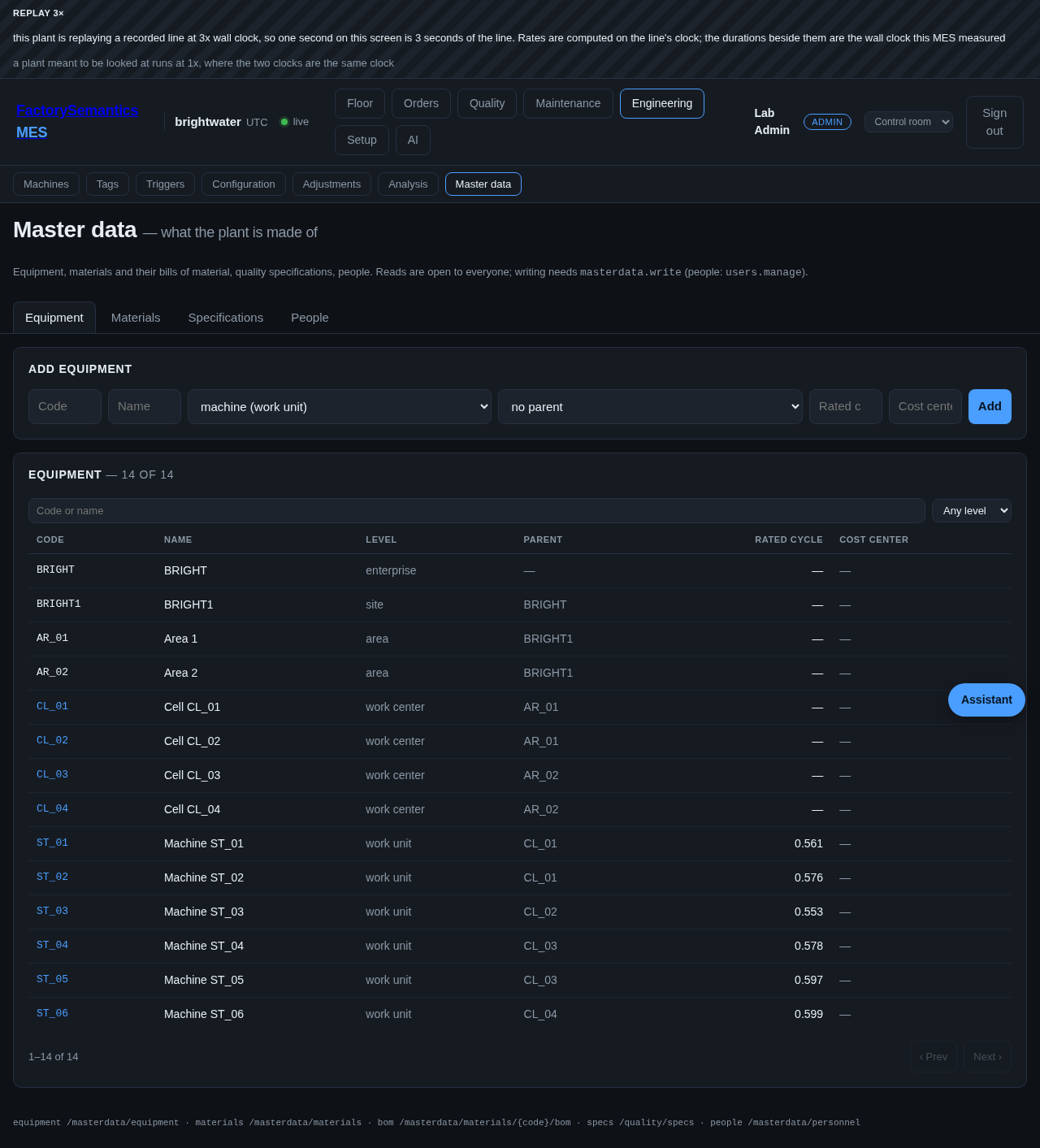The image size is (1040, 1148).
Task: Open the ST_01 machine link
Action: pos(52,843)
